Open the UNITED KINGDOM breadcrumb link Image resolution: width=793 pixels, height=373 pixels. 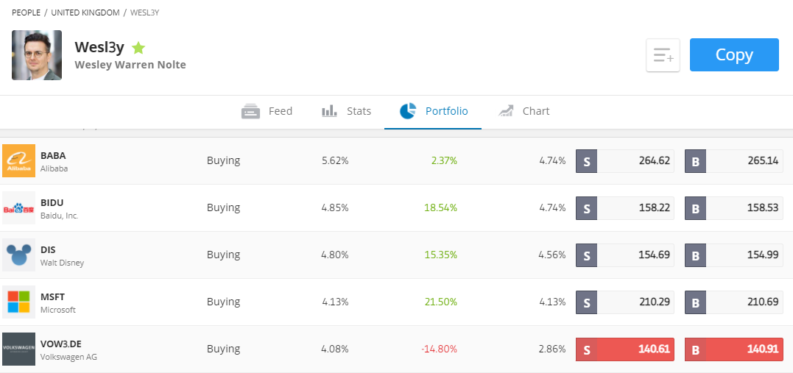point(85,13)
